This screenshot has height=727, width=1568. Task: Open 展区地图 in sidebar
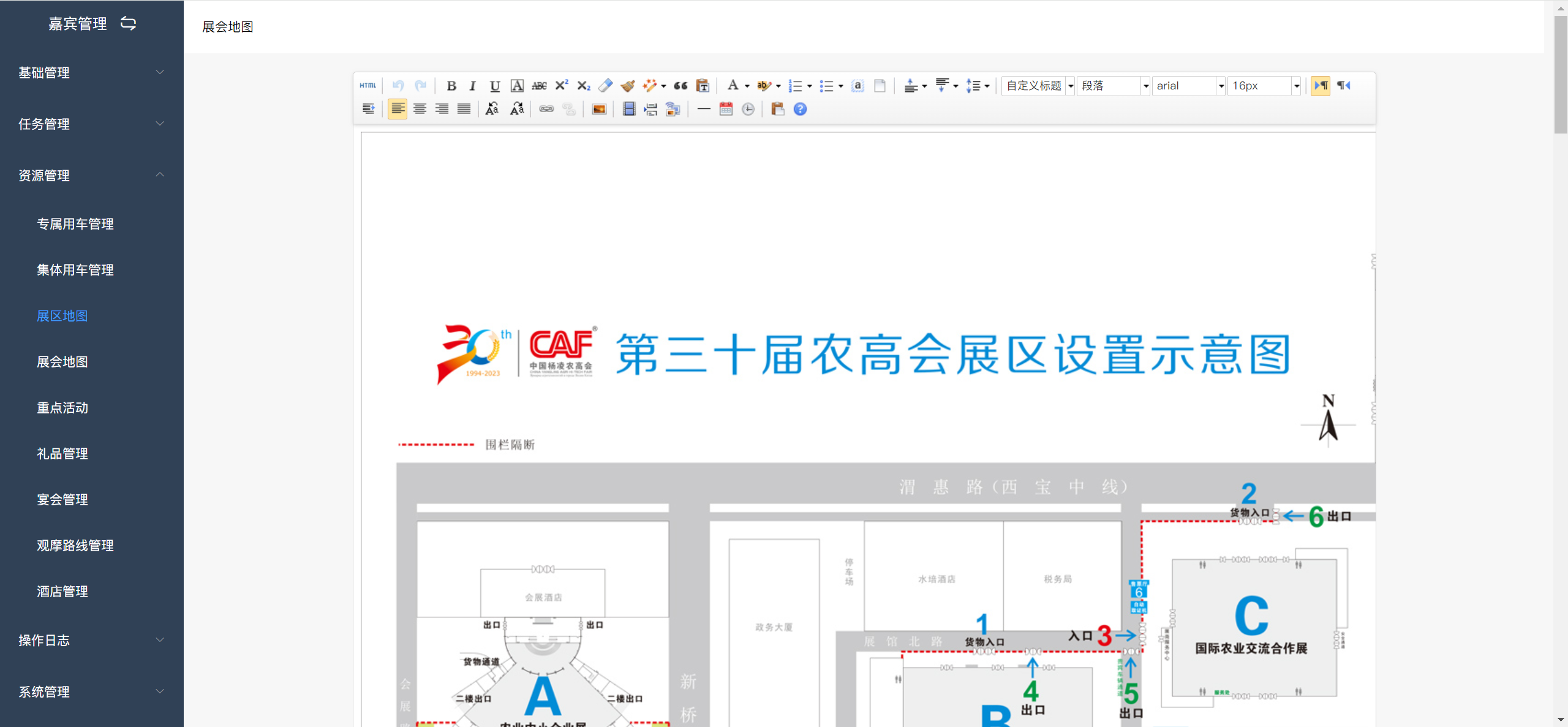click(62, 316)
